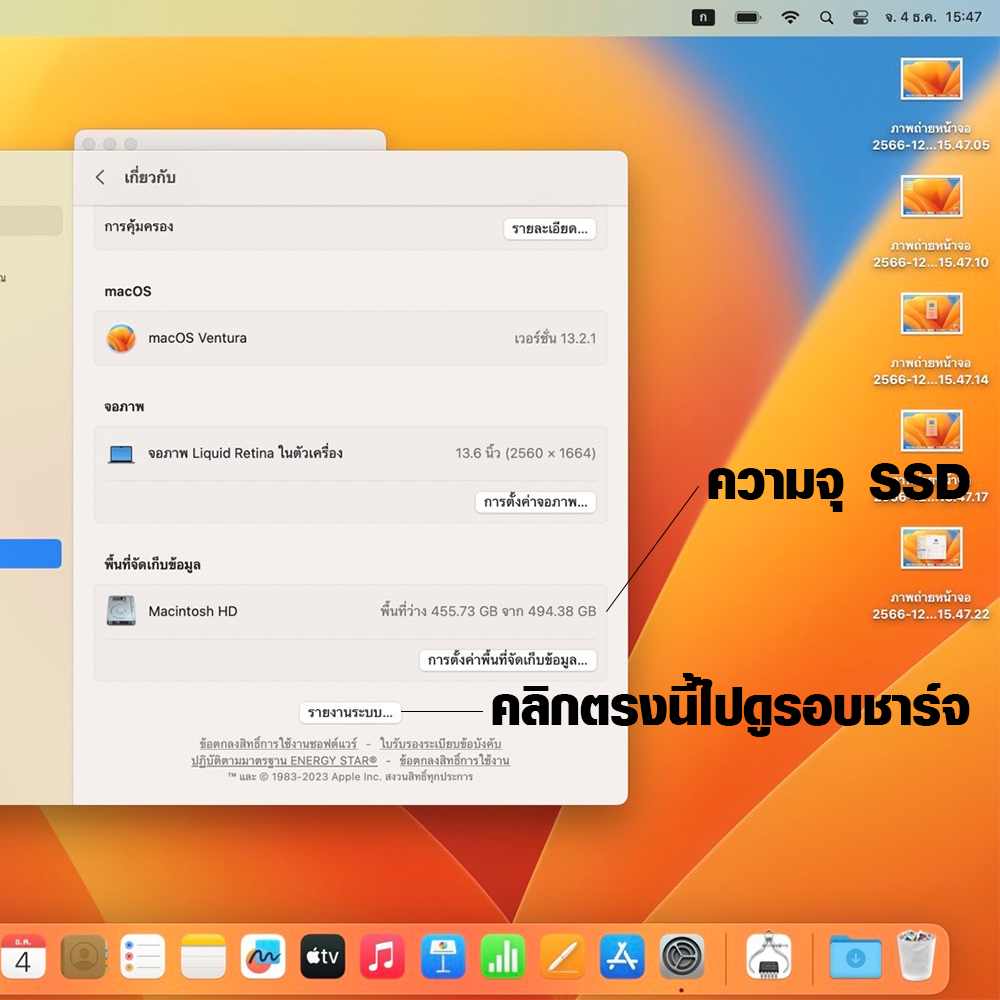Open การตั้งค่าจอภาพ... display settings
This screenshot has width=1000, height=1000.
point(535,502)
